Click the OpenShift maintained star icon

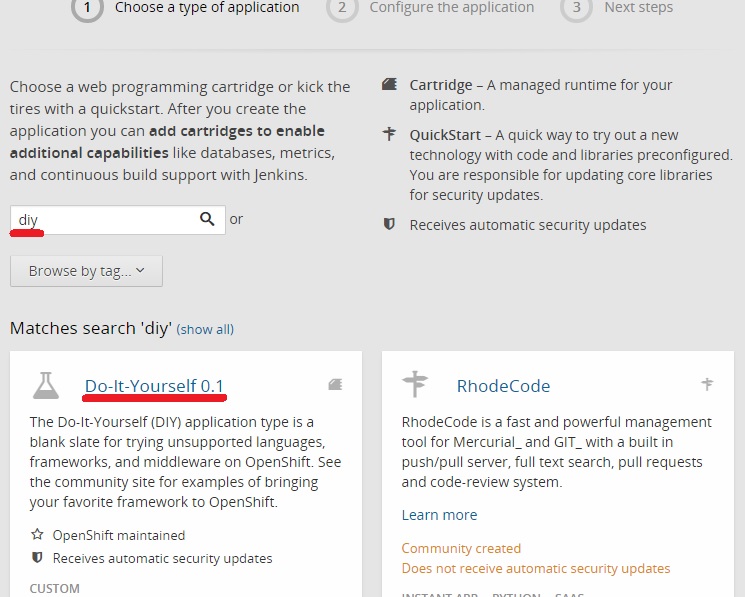(x=37, y=535)
